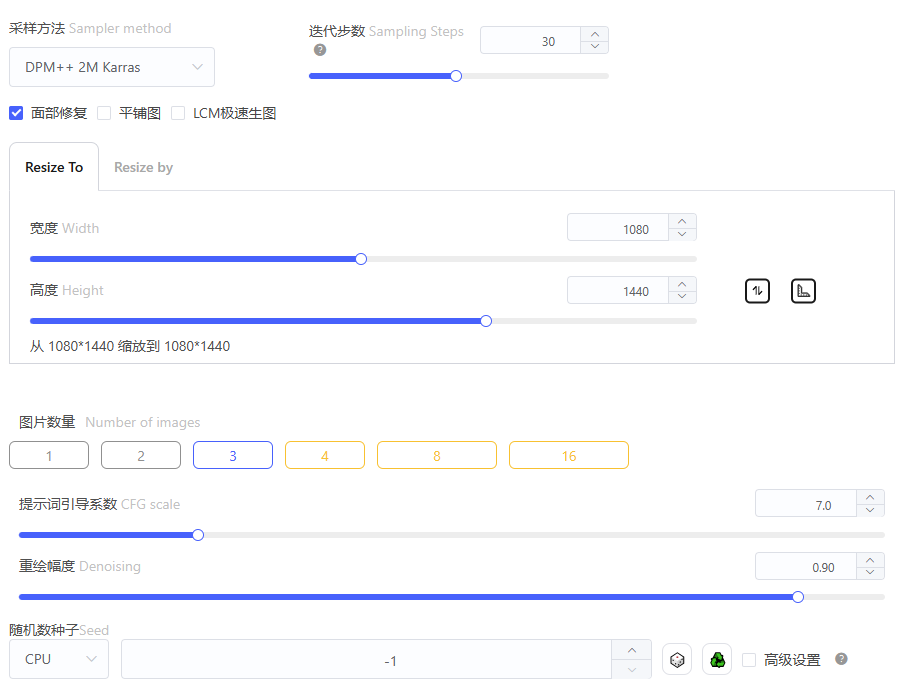
Task: Click the green recycle seed icon
Action: [x=717, y=659]
